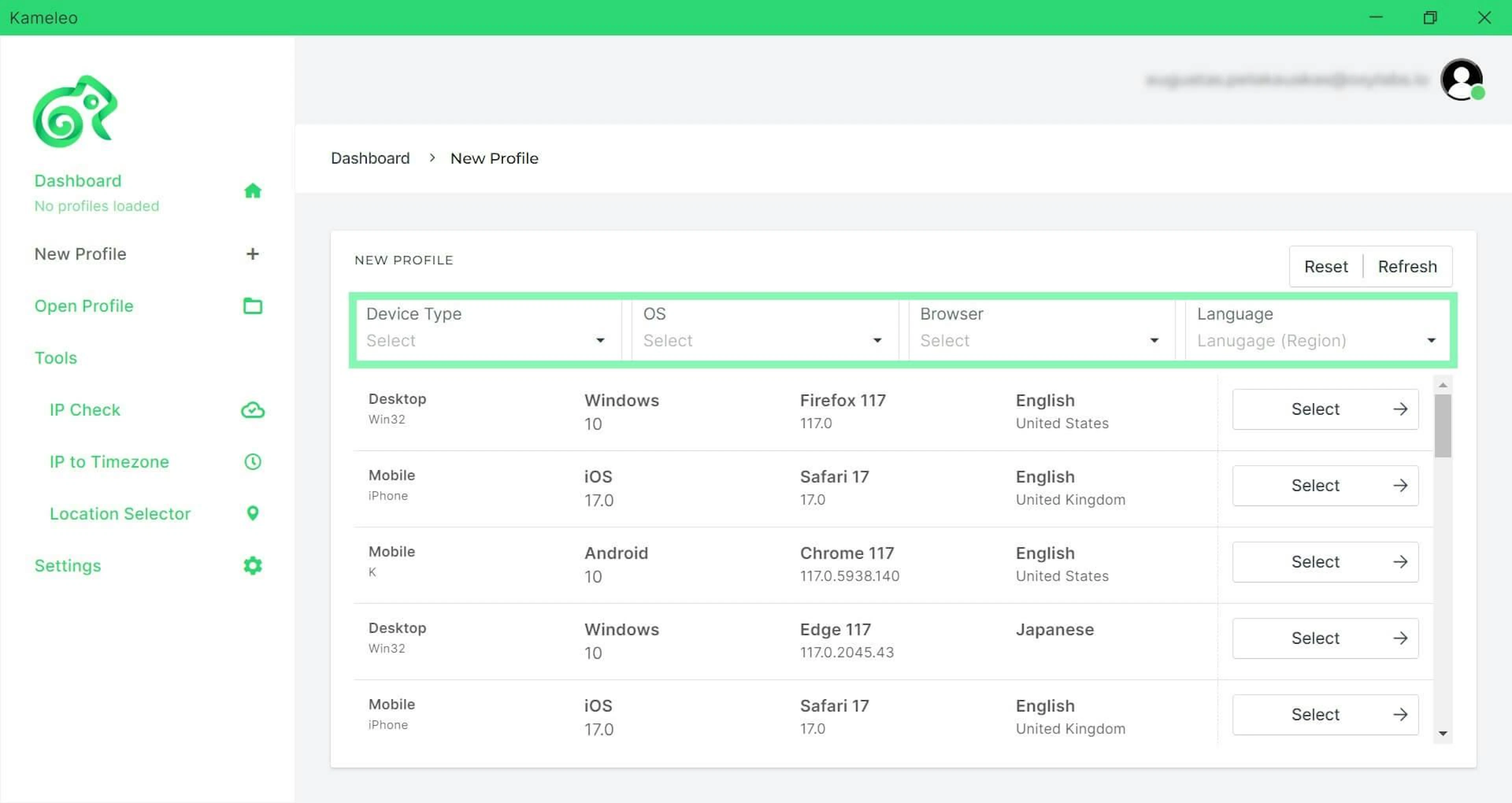This screenshot has height=803, width=1512.
Task: Click the profile list scrollbar thumb
Action: click(1443, 426)
